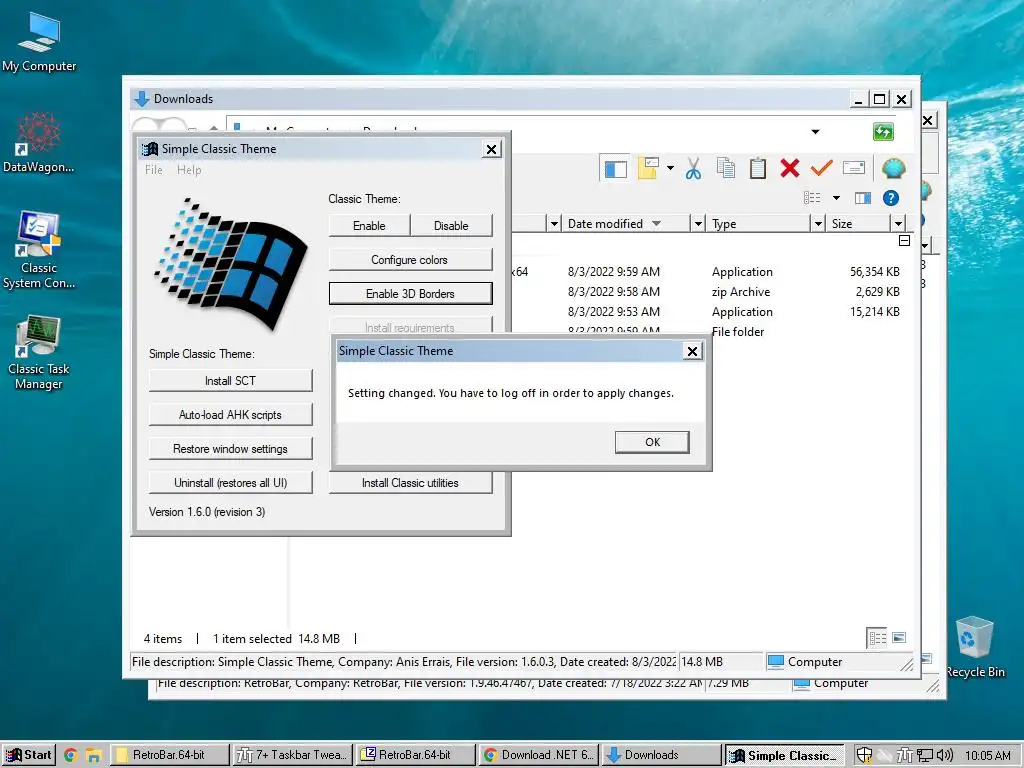Open the Classic Shell seashell settings icon
Screen dimensions: 1024x768
pyautogui.click(x=893, y=168)
